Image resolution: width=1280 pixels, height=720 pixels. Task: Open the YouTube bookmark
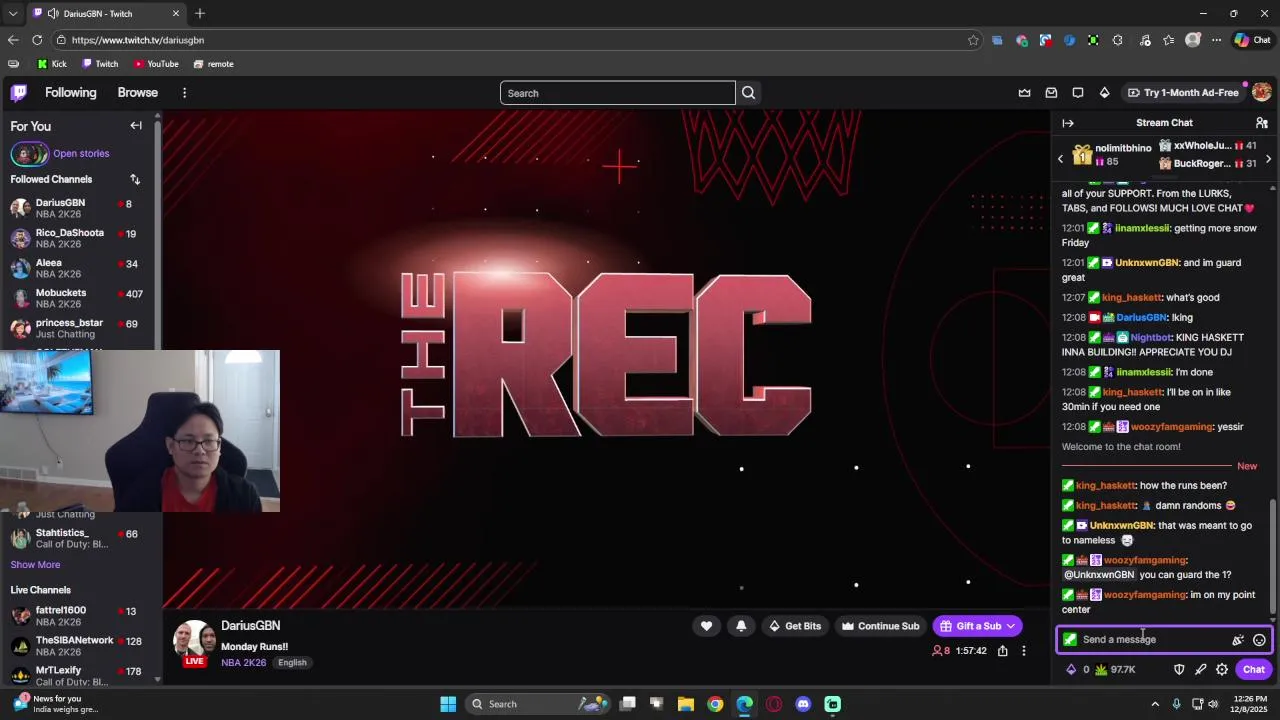(156, 64)
